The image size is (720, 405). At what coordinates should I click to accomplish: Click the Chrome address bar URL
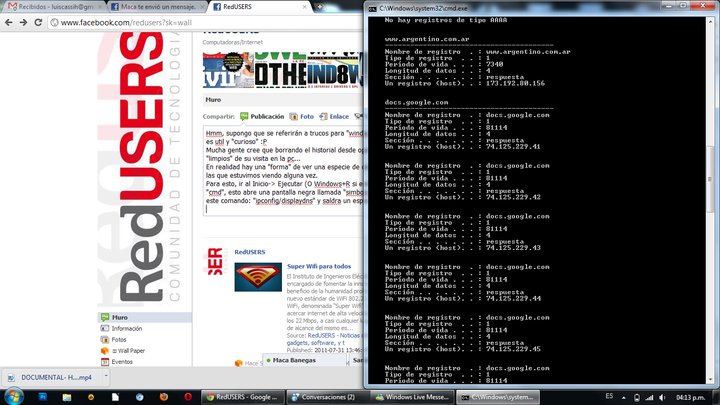pos(126,22)
